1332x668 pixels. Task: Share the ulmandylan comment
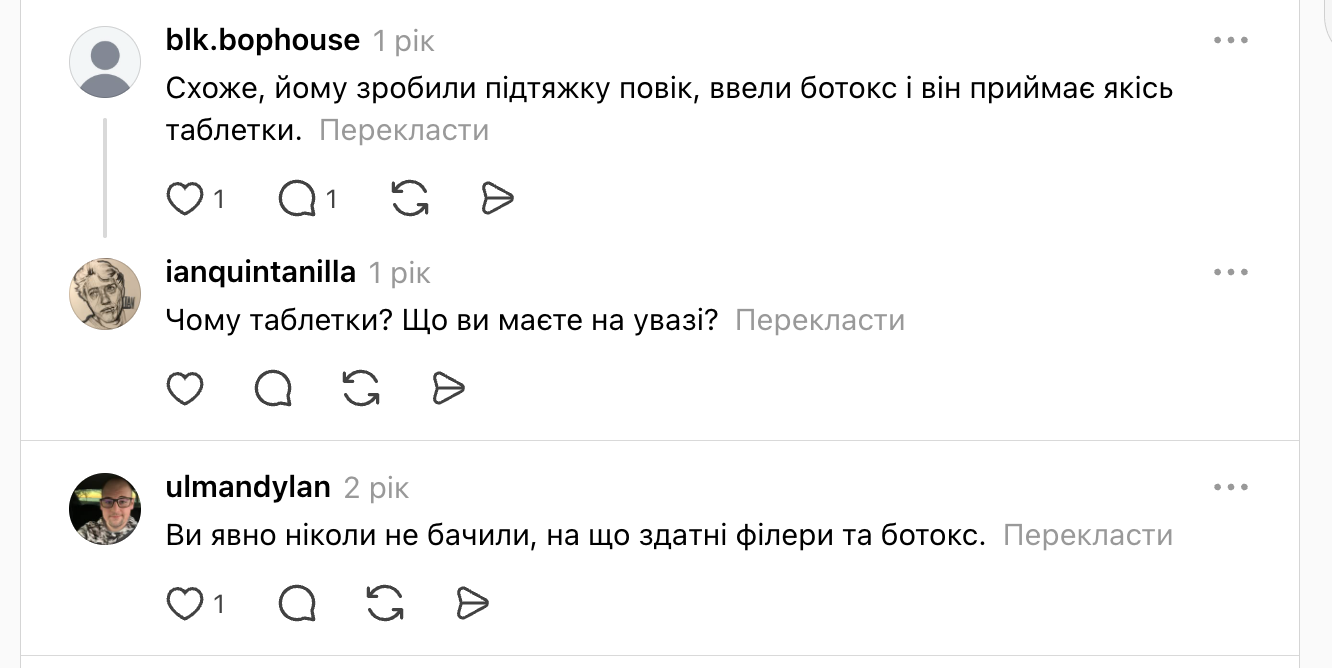coord(473,603)
